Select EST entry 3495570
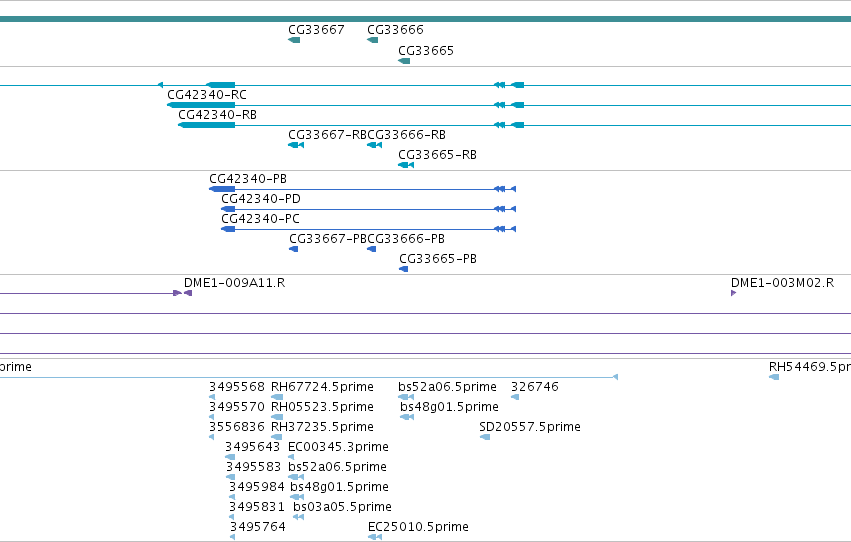The image size is (851, 542). [237, 407]
